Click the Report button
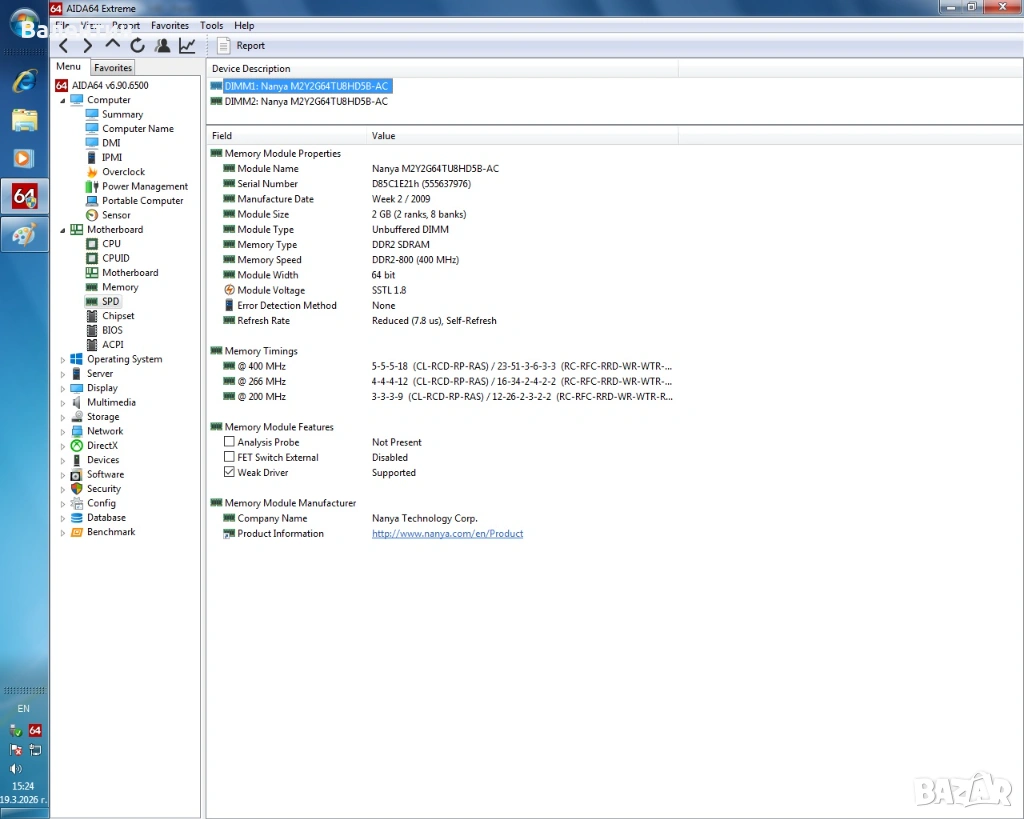 click(x=241, y=46)
